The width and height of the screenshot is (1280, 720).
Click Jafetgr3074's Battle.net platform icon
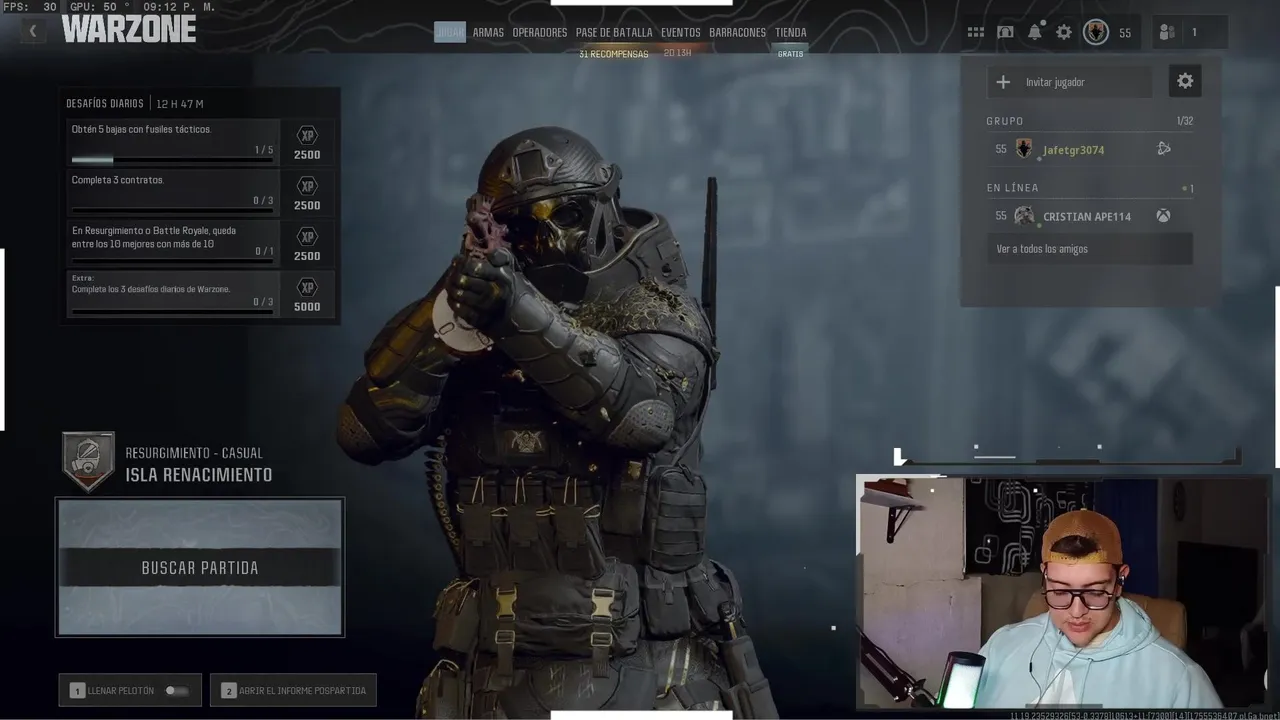pyautogui.click(x=1164, y=149)
